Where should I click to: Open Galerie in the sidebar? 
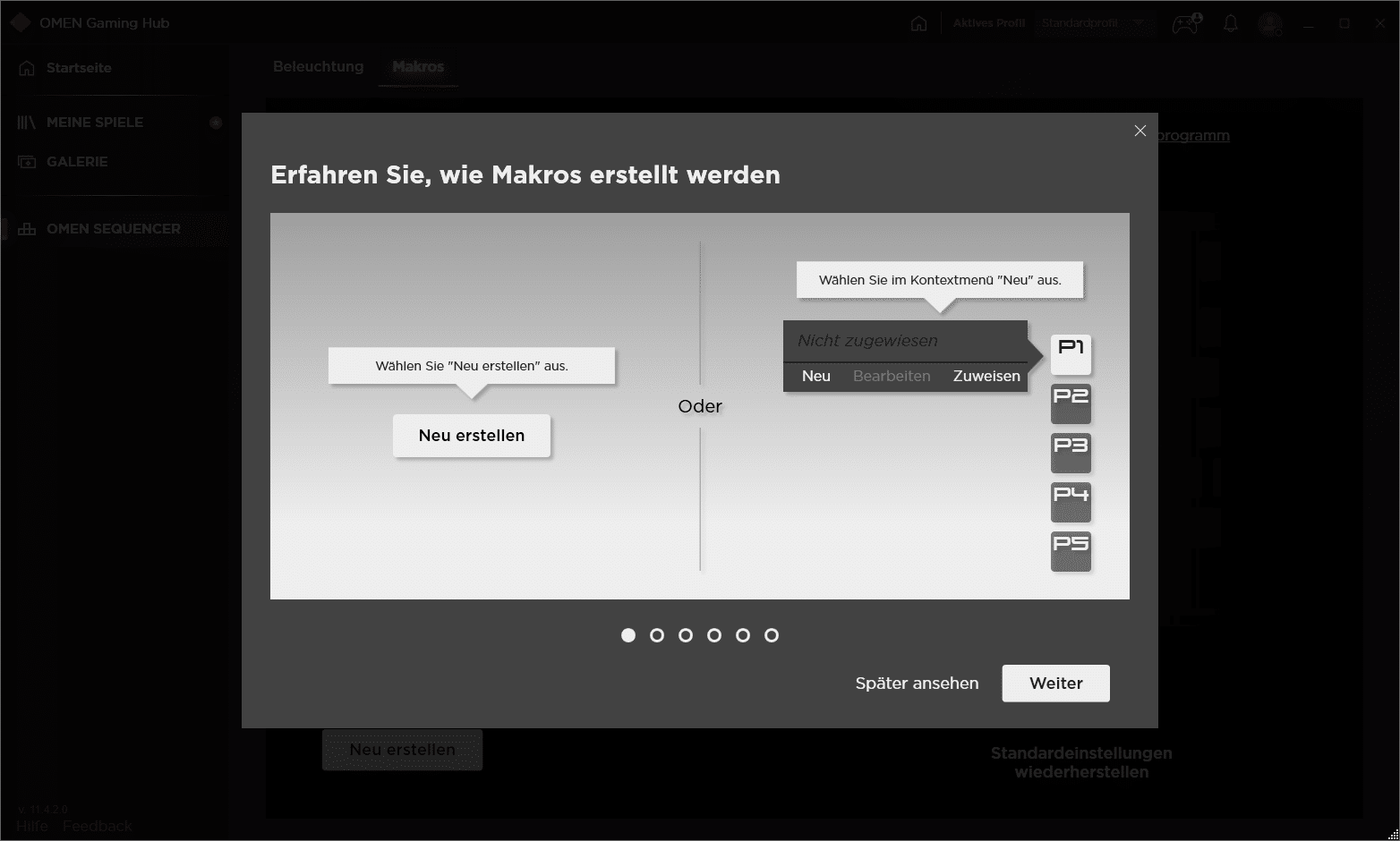(x=77, y=162)
